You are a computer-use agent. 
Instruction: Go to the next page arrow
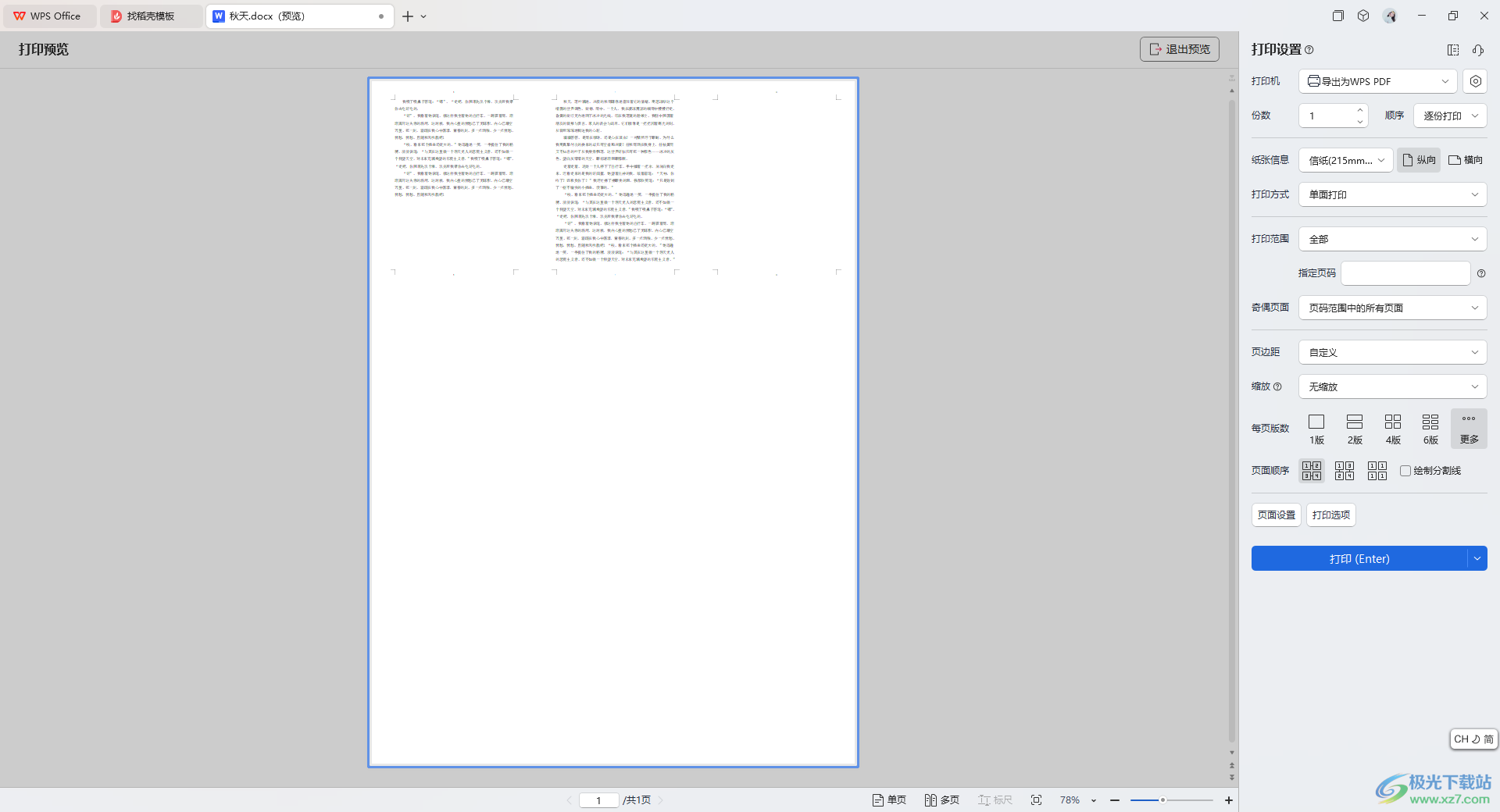661,800
